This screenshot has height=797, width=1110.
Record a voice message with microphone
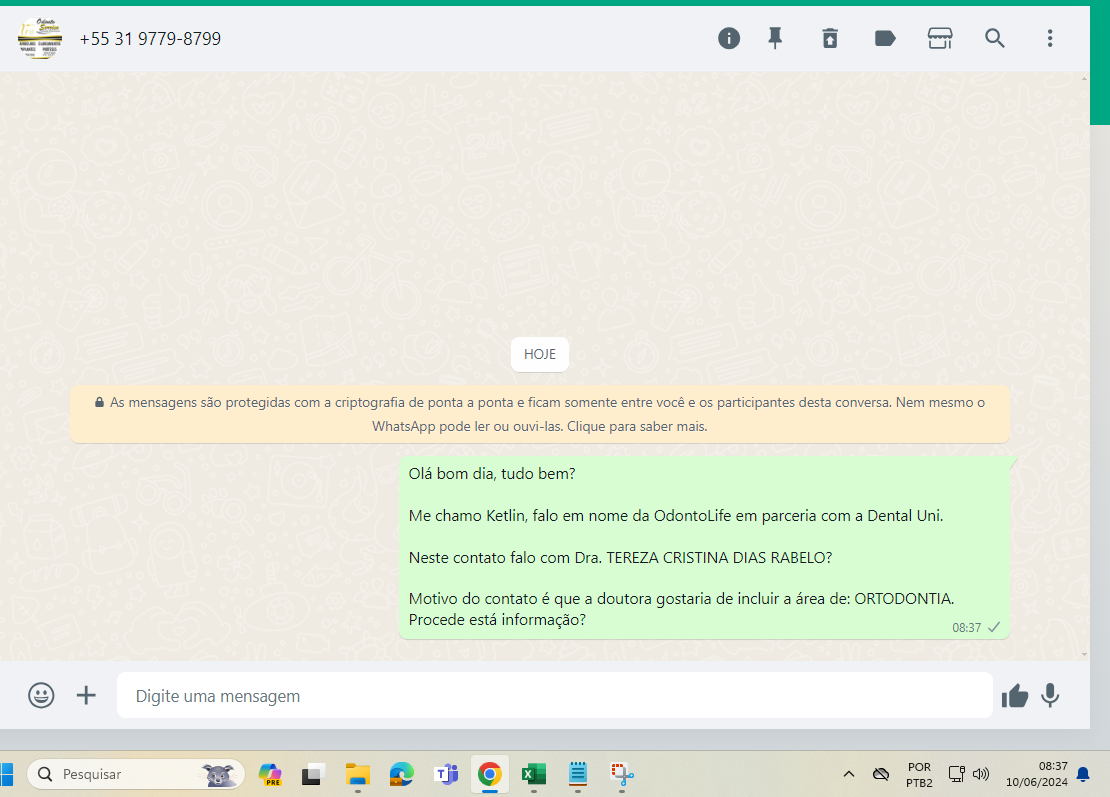(1051, 695)
